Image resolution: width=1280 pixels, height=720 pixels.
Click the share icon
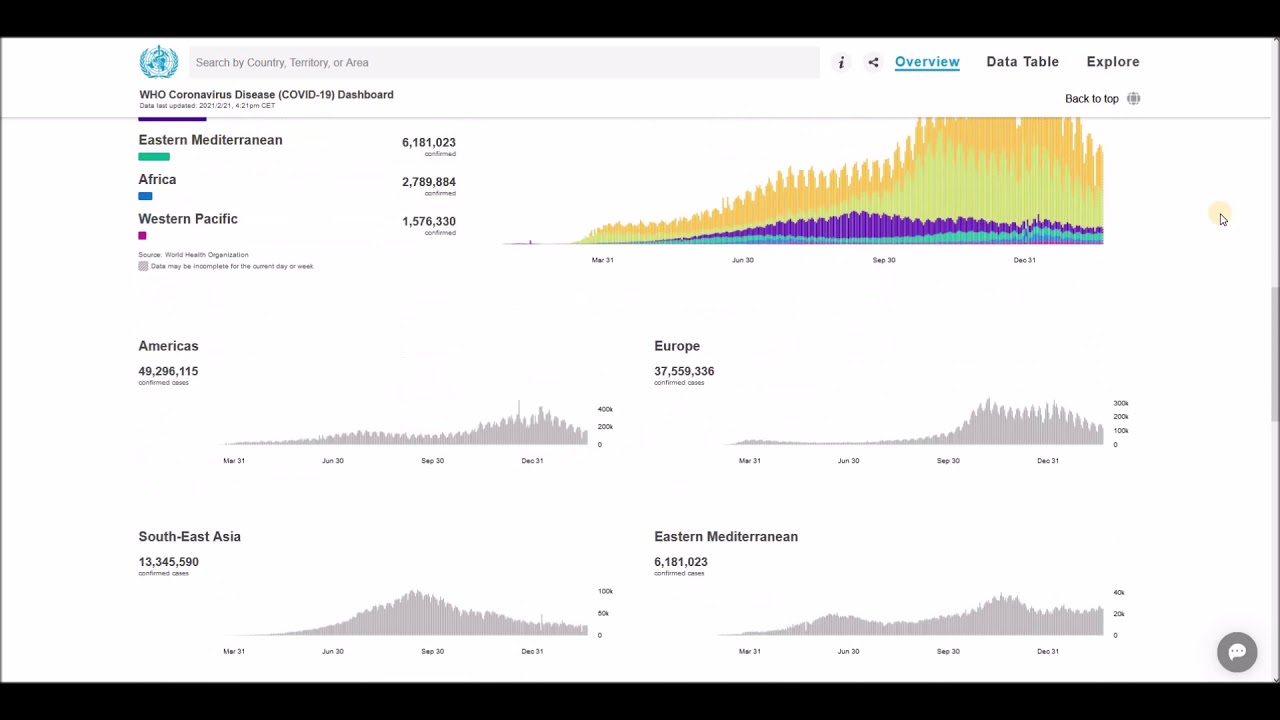pyautogui.click(x=873, y=62)
